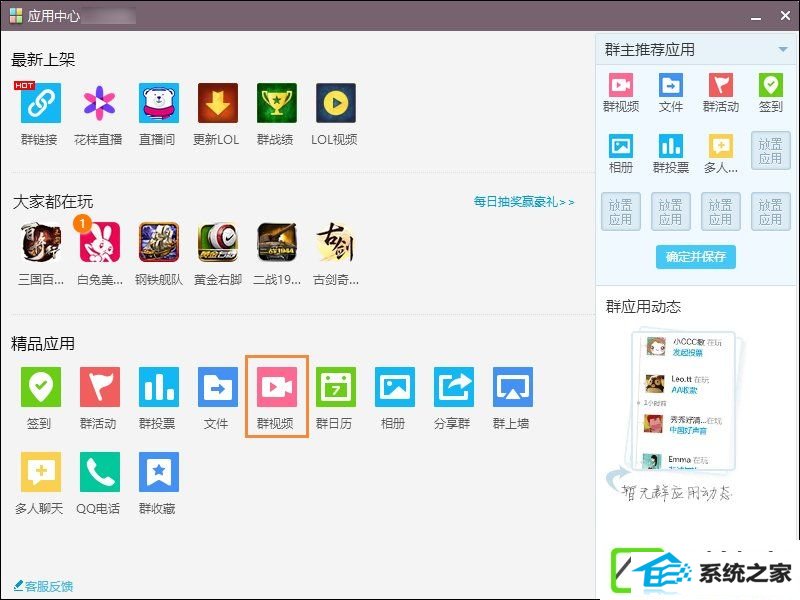The width and height of the screenshot is (800, 600).
Task: Open the 多人聊天 app in 精品应用
Action: pos(41,472)
